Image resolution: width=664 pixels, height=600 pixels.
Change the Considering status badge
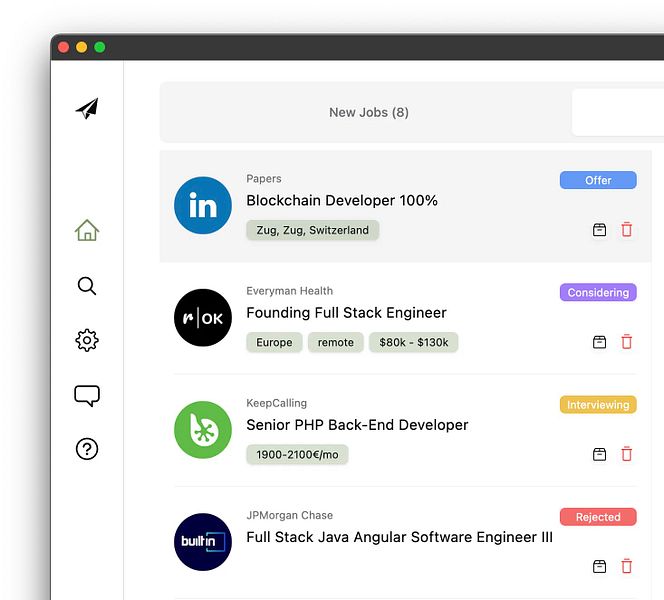point(598,293)
